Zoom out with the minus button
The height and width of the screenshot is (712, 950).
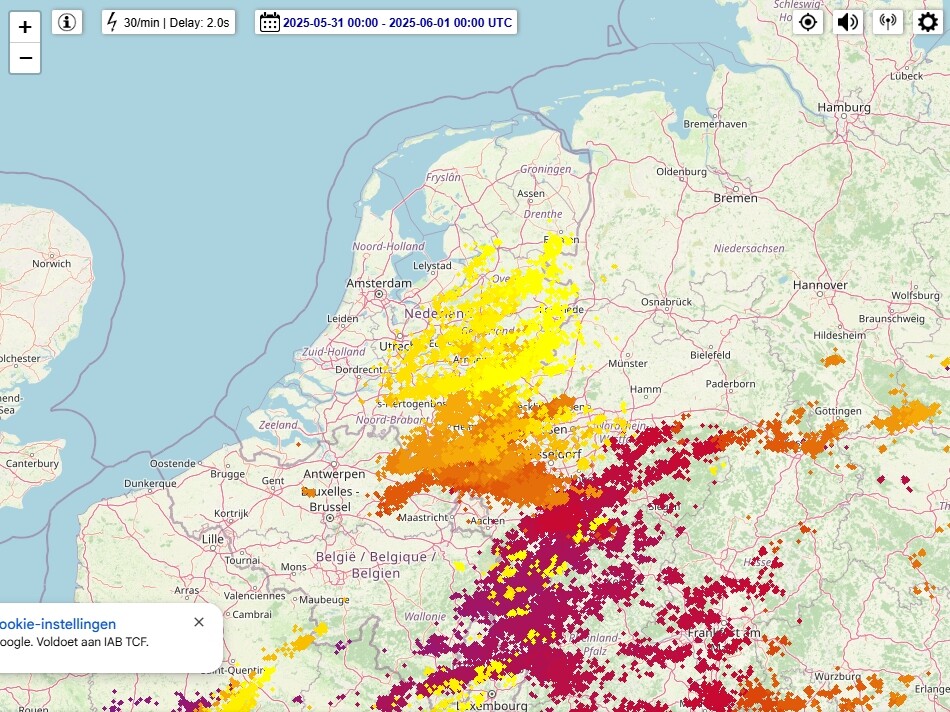click(x=25, y=58)
